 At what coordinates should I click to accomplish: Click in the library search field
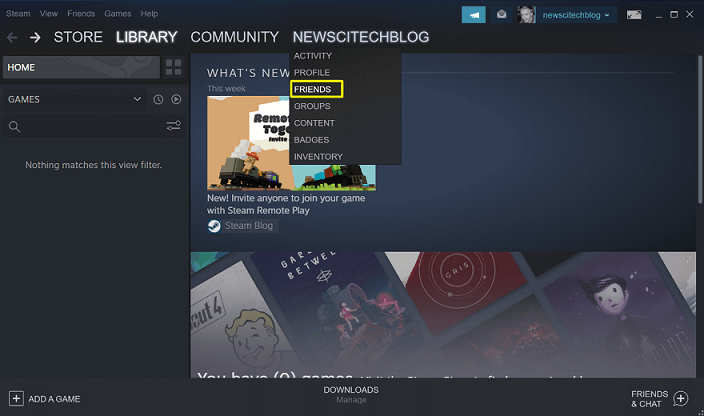click(x=93, y=127)
